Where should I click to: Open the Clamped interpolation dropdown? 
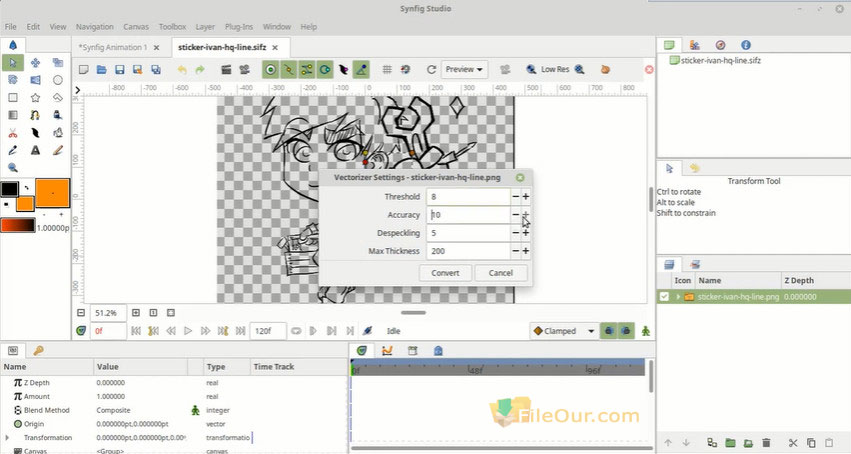563,331
